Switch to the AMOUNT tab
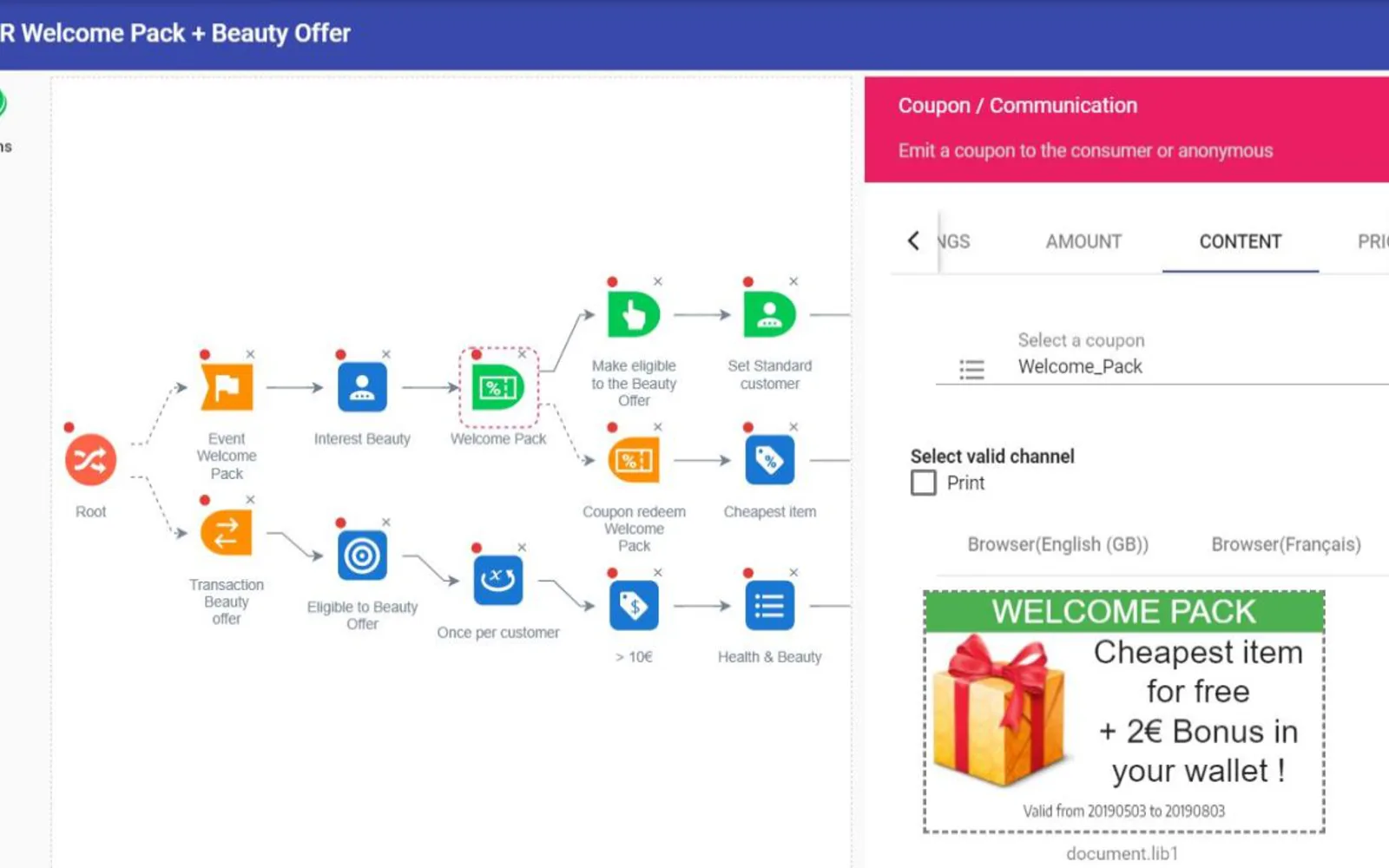This screenshot has width=1389, height=868. (x=1083, y=241)
